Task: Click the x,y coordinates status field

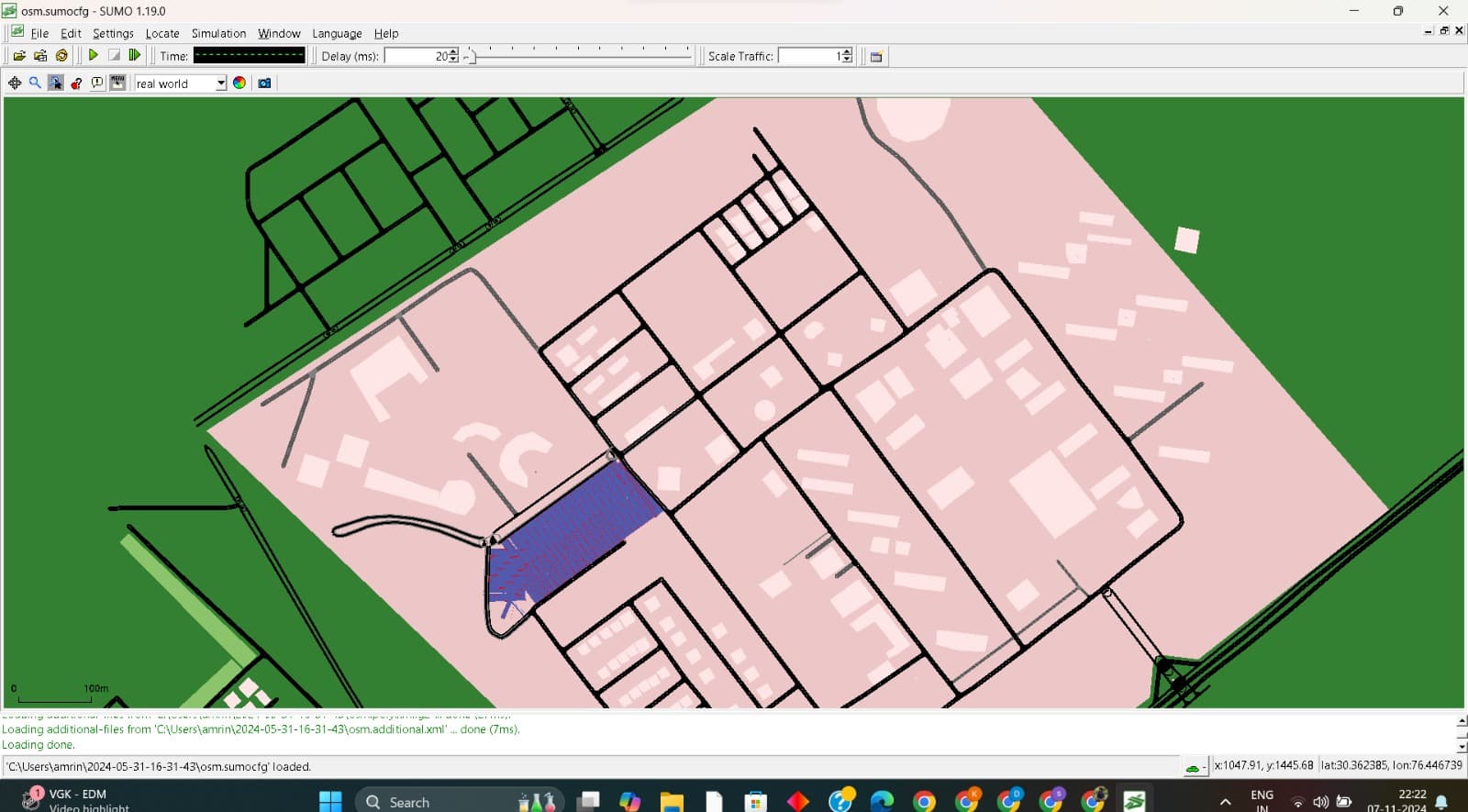Action: click(x=1263, y=765)
